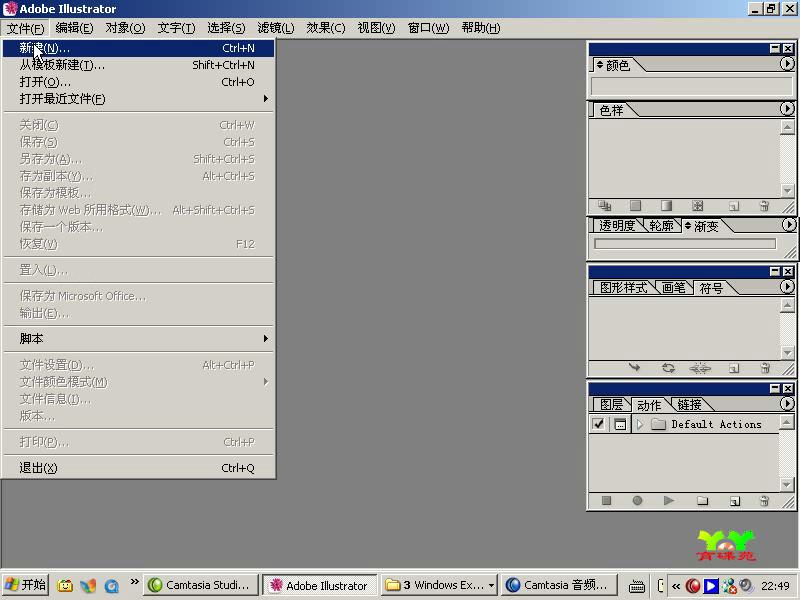This screenshot has height=600, width=800.
Task: Click Stop Recording button in 动作 panel
Action: tap(606, 501)
